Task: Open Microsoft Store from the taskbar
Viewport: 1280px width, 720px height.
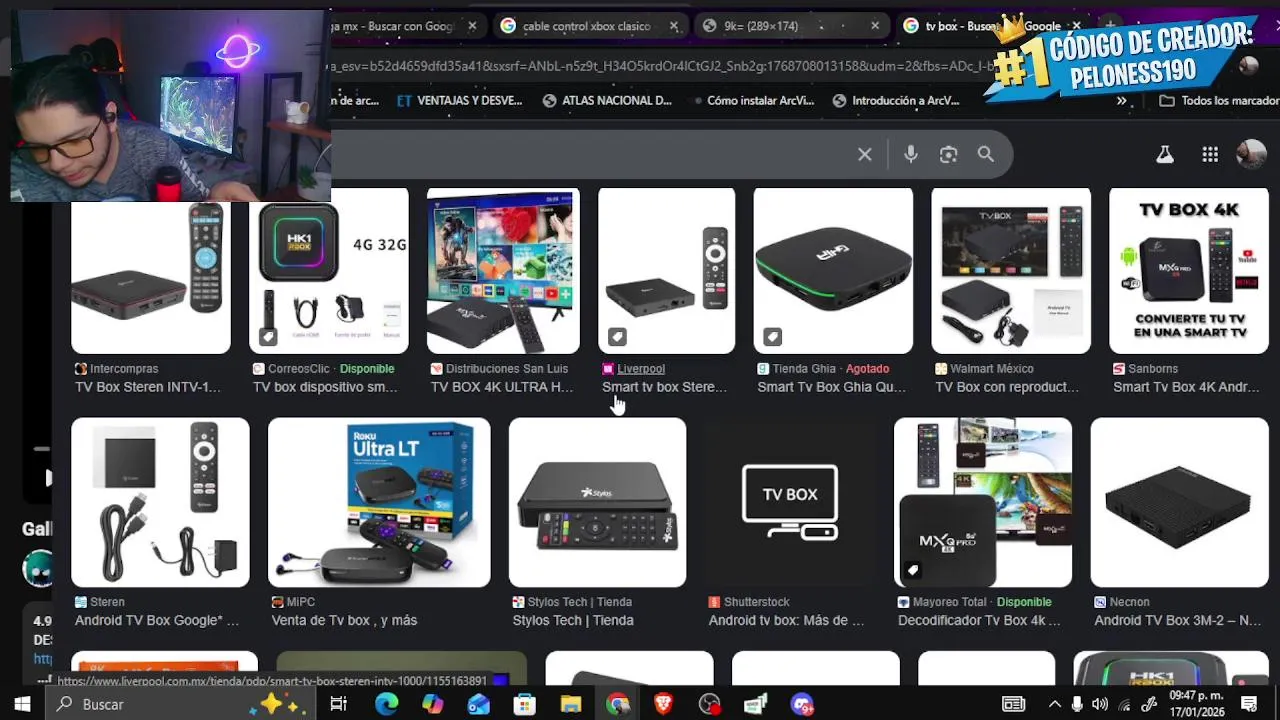Action: tap(525, 704)
